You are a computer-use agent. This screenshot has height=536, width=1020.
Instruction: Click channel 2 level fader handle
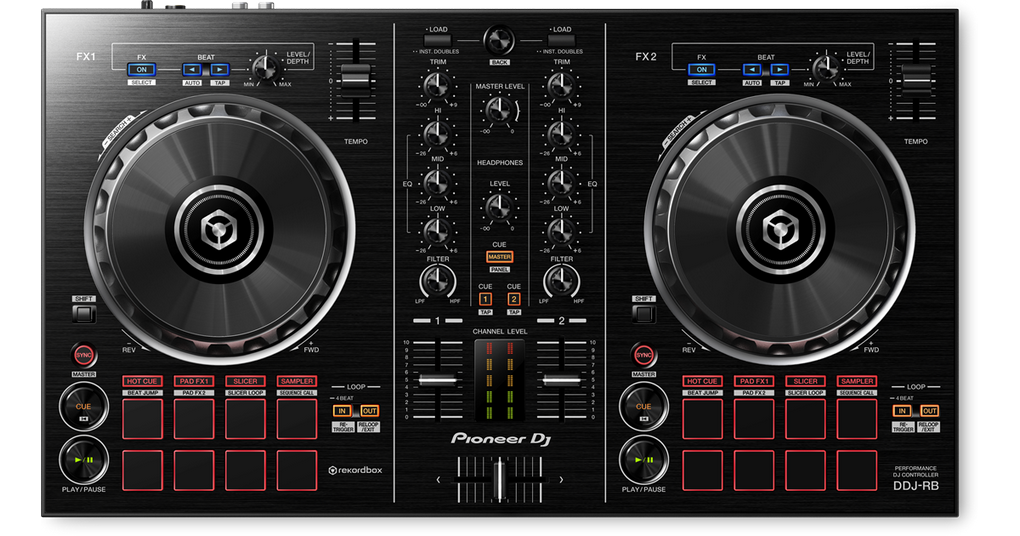click(x=561, y=380)
